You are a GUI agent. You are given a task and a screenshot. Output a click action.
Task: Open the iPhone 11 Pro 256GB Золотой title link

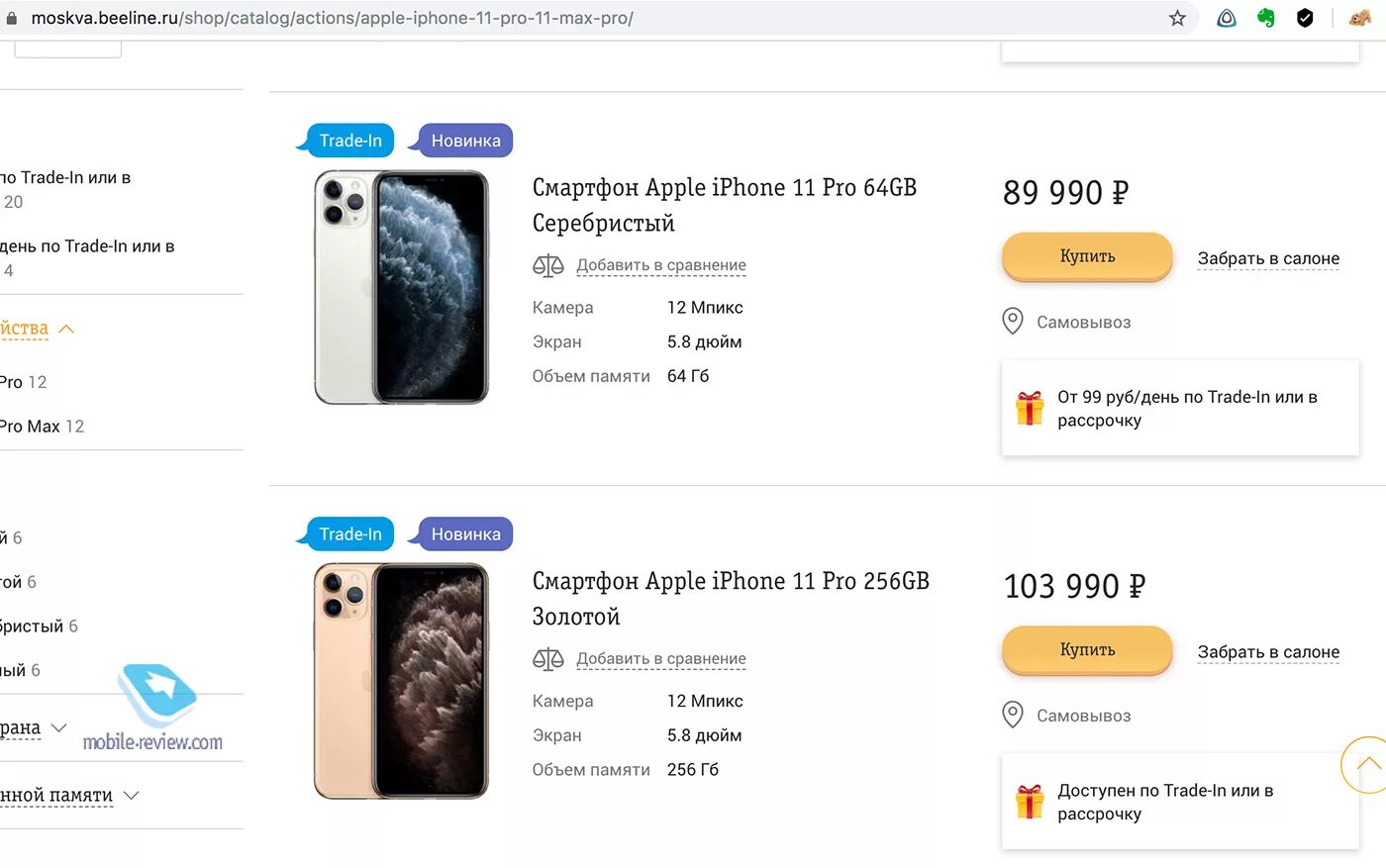(731, 599)
